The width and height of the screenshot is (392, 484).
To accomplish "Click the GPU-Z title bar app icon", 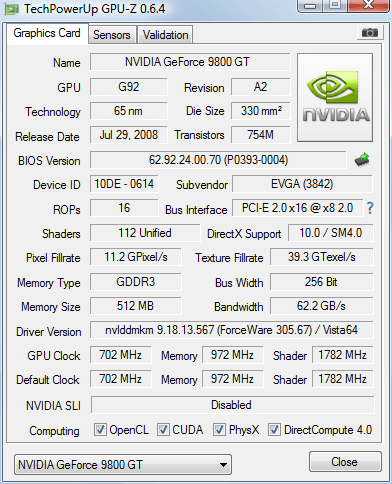I will tap(11, 10).
